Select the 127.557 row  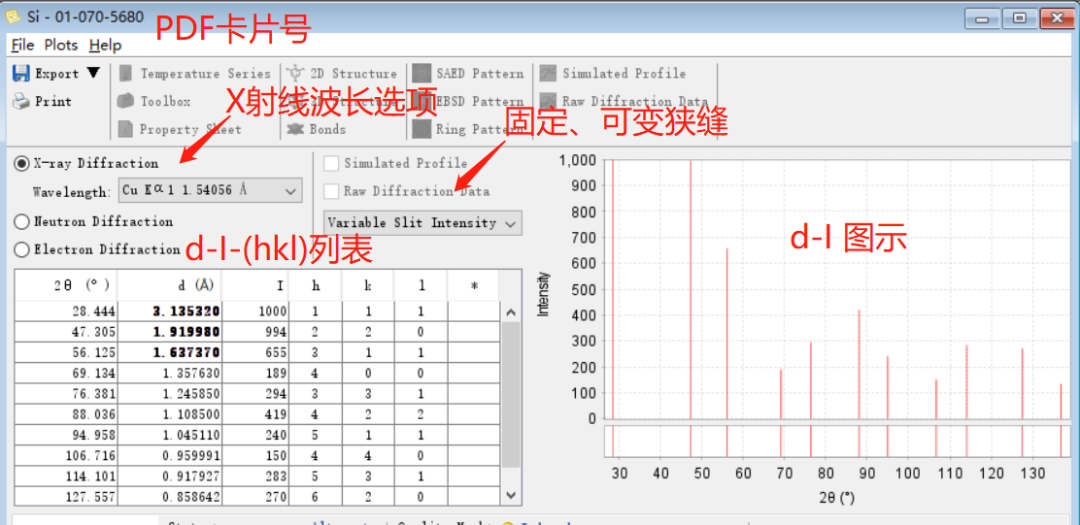257,497
